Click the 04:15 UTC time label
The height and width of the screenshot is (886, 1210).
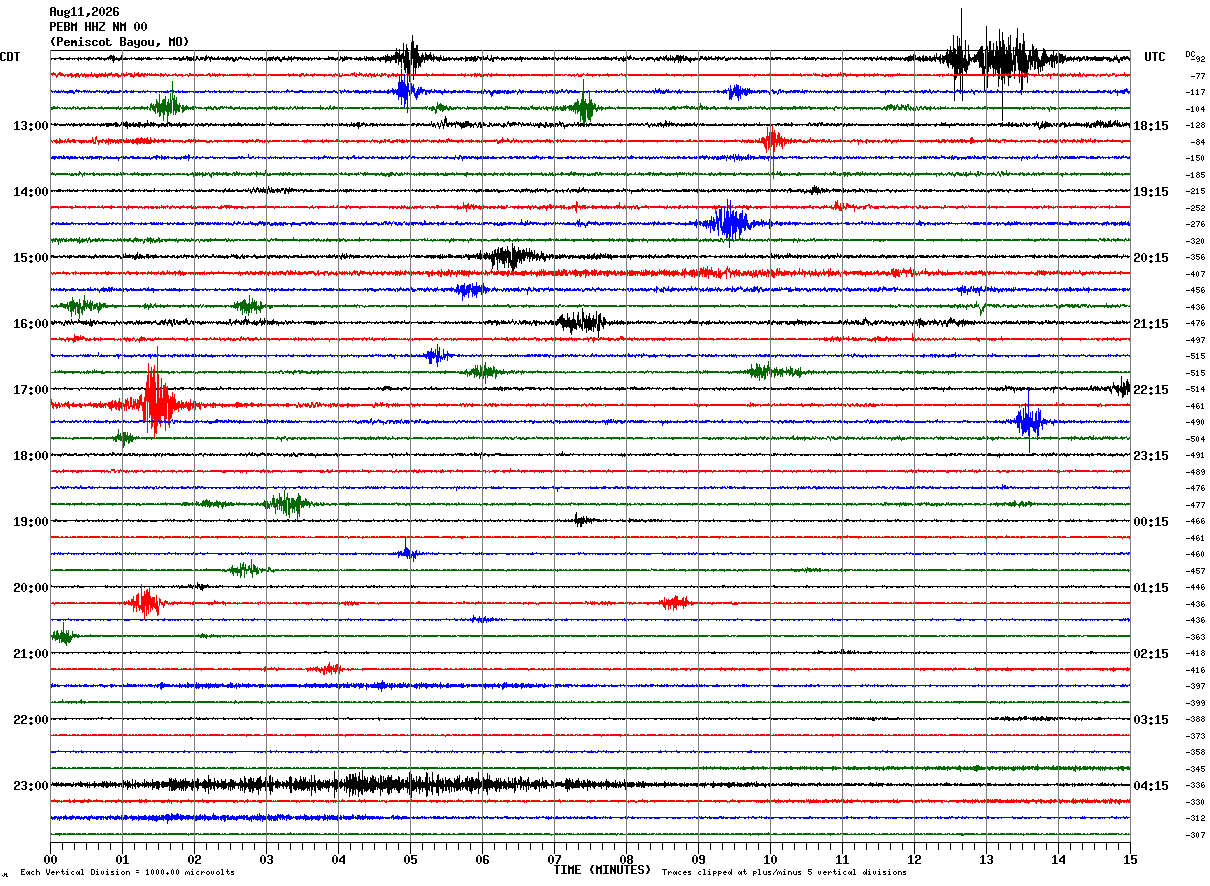click(x=1151, y=786)
